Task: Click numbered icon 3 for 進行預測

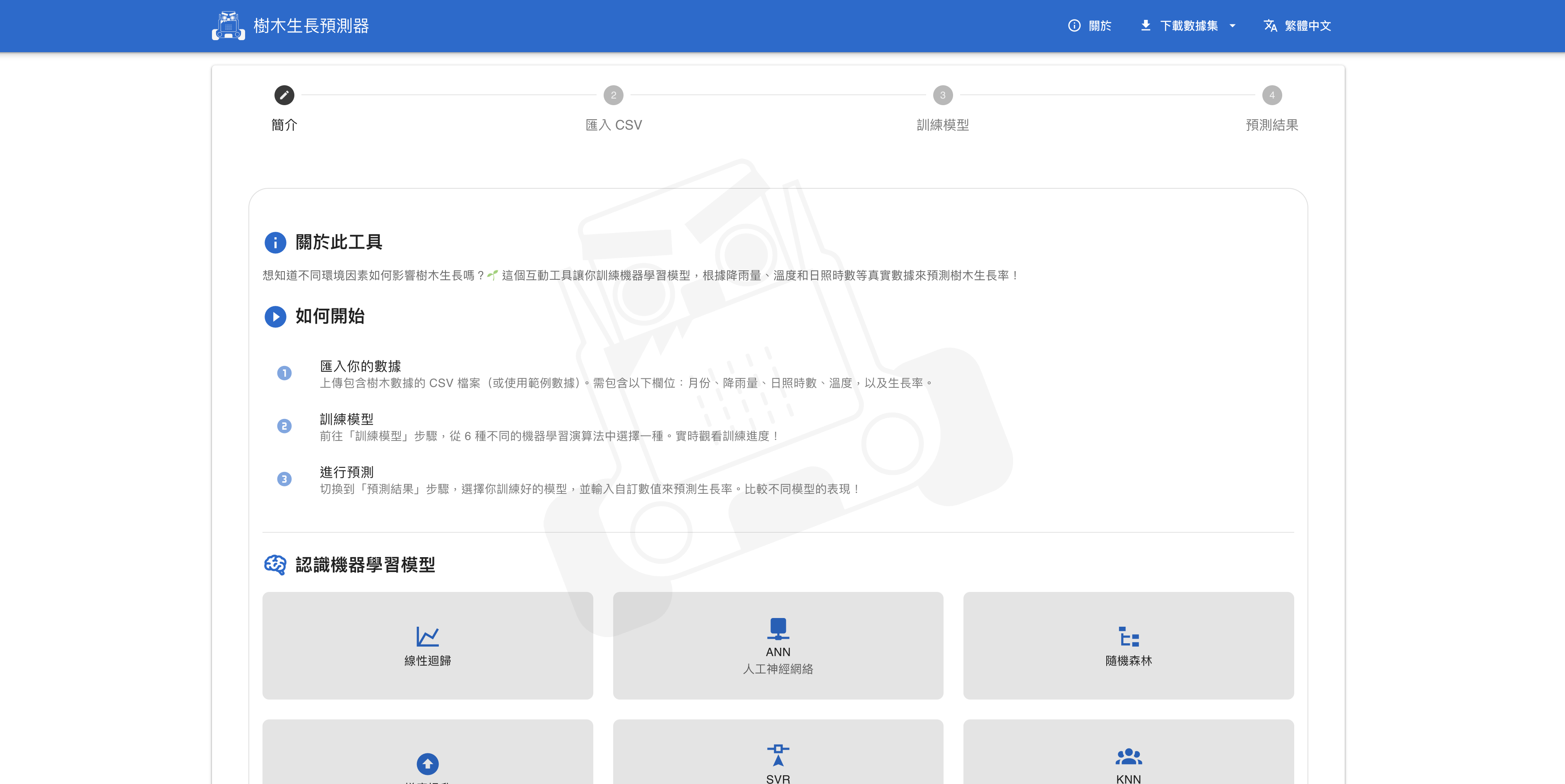Action: (284, 479)
